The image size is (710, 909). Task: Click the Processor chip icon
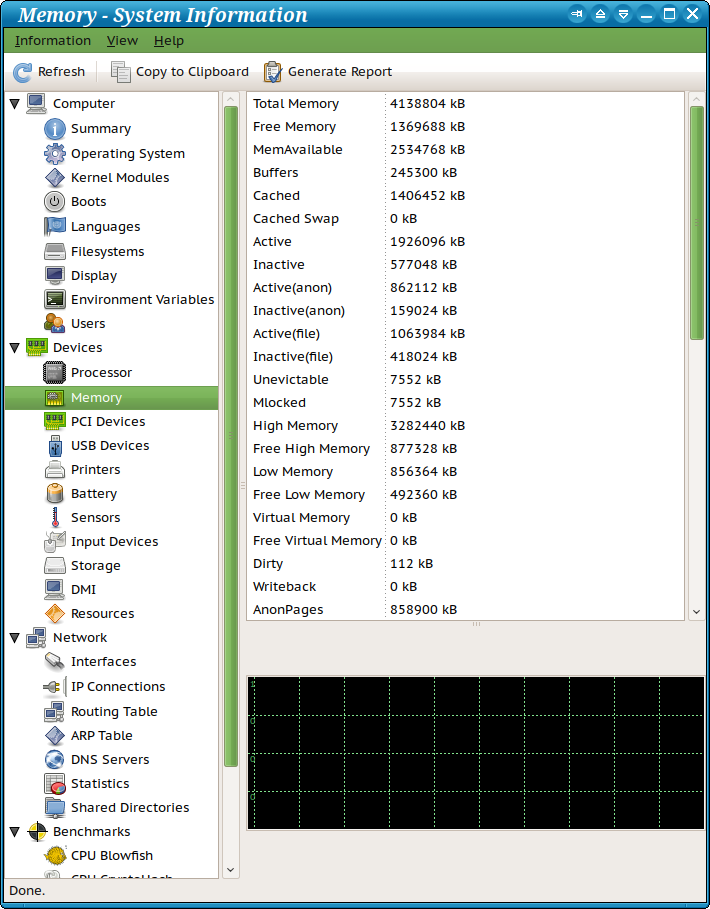click(x=54, y=372)
